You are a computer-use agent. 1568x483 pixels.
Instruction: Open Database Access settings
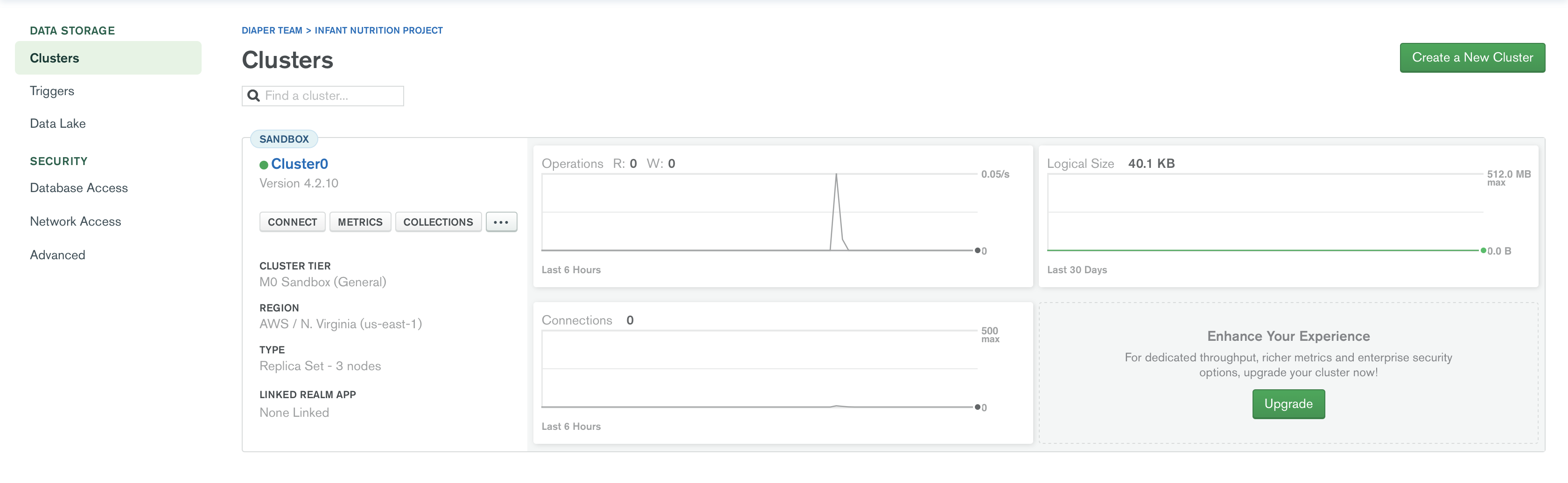click(x=78, y=188)
